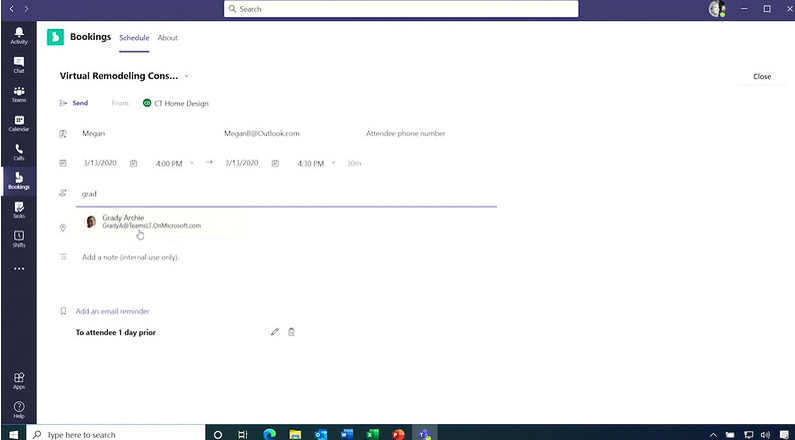Show hidden system tray icons
The height and width of the screenshot is (440, 795).
coord(713,434)
